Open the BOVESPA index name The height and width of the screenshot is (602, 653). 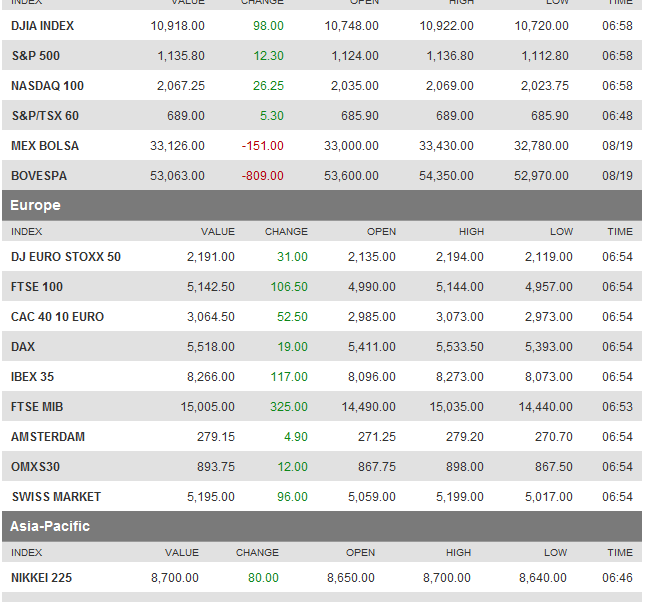pyautogui.click(x=39, y=176)
